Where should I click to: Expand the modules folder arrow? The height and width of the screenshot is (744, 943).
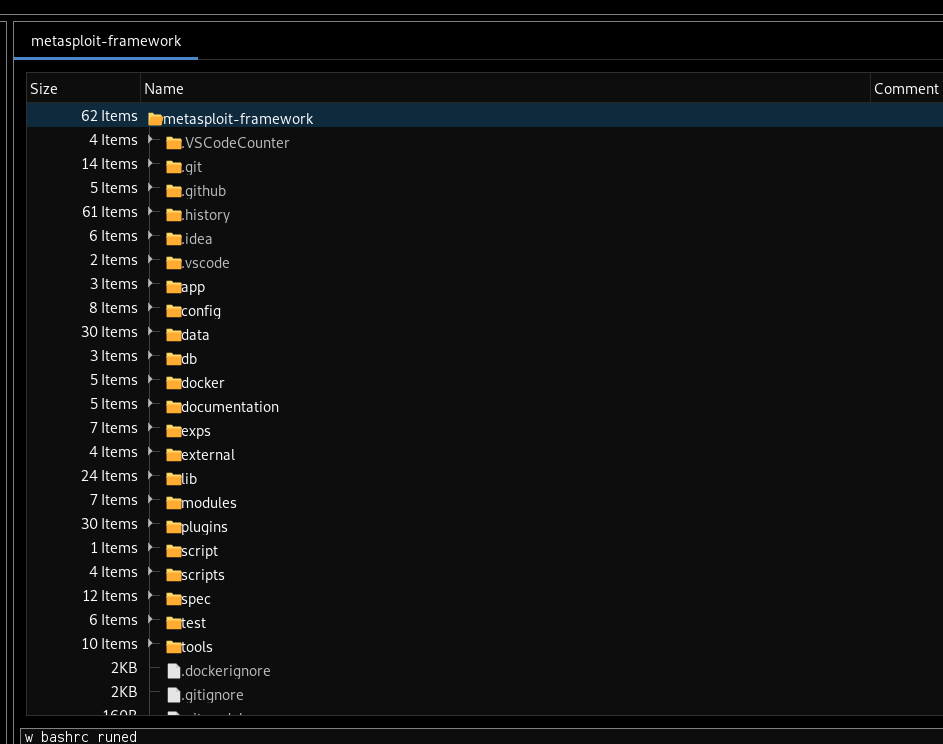point(150,499)
